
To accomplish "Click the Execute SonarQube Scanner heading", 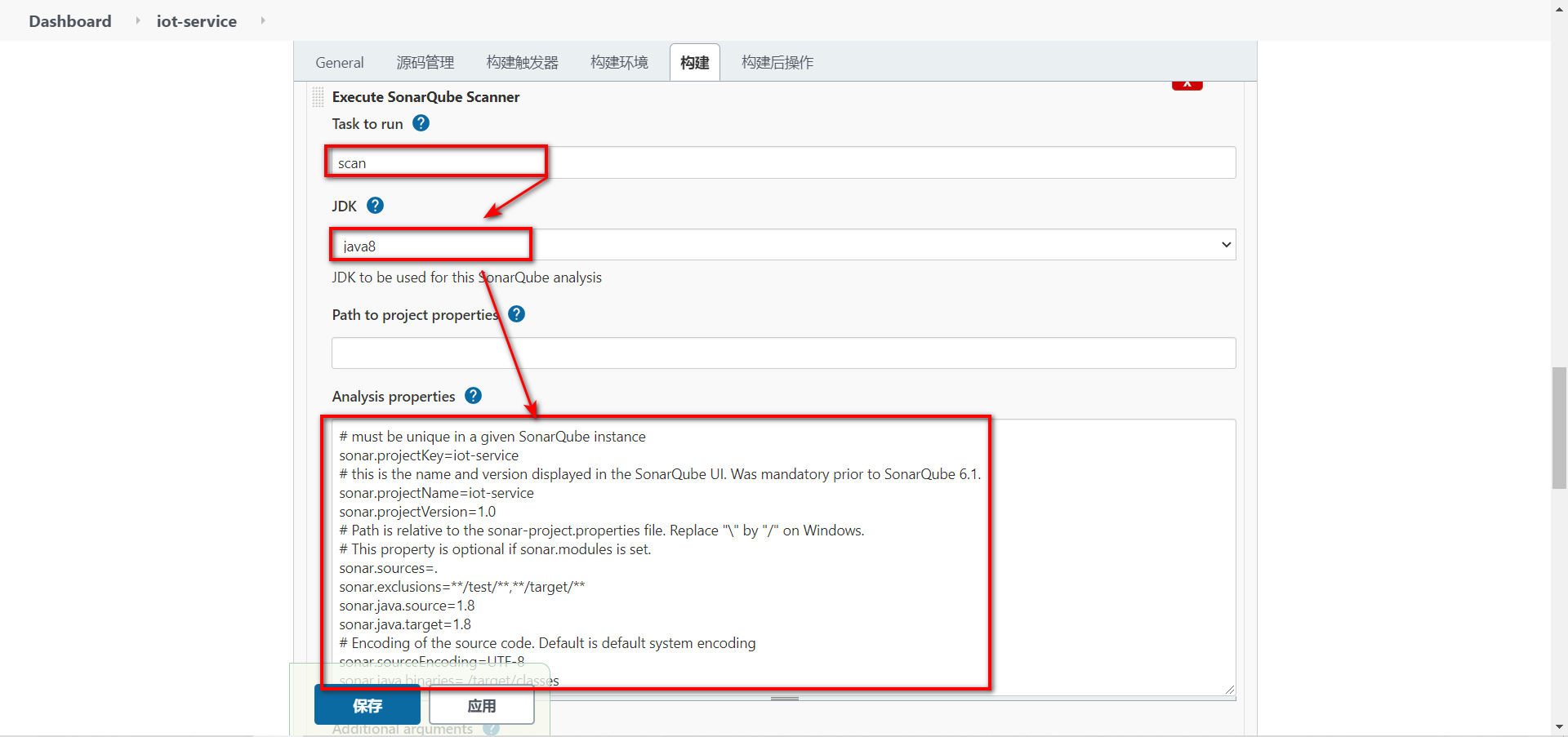I will pos(425,97).
